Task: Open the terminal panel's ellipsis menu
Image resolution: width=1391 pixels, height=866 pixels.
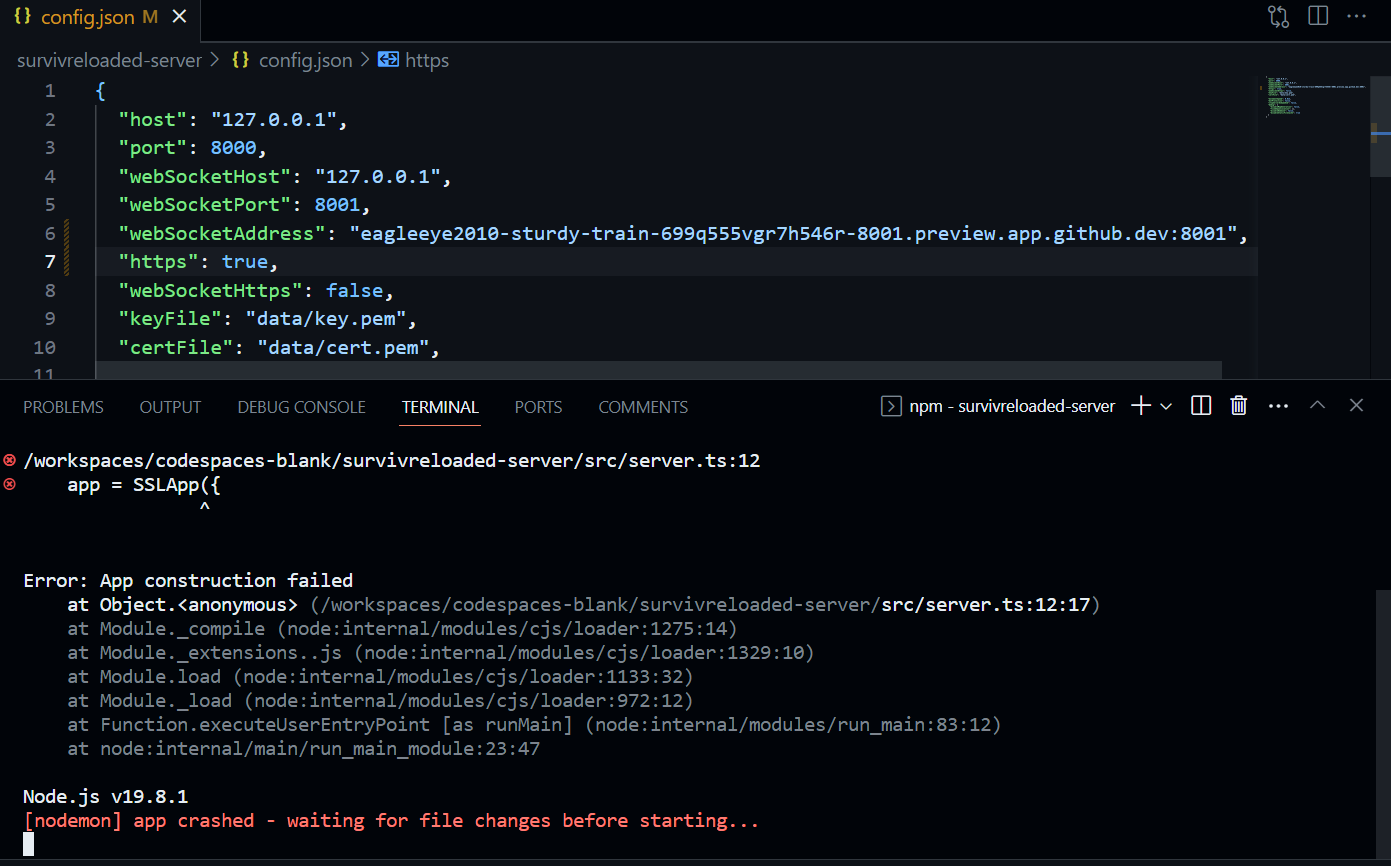Action: point(1278,406)
